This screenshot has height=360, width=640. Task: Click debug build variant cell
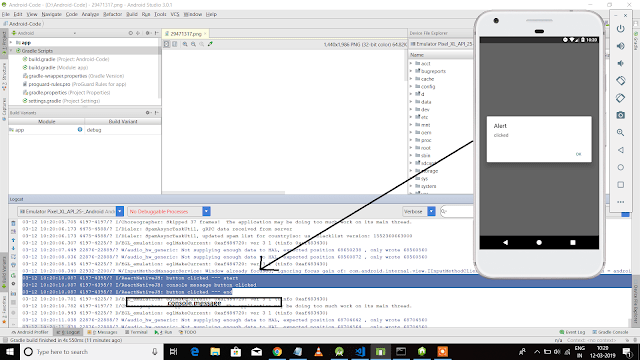tap(122, 130)
